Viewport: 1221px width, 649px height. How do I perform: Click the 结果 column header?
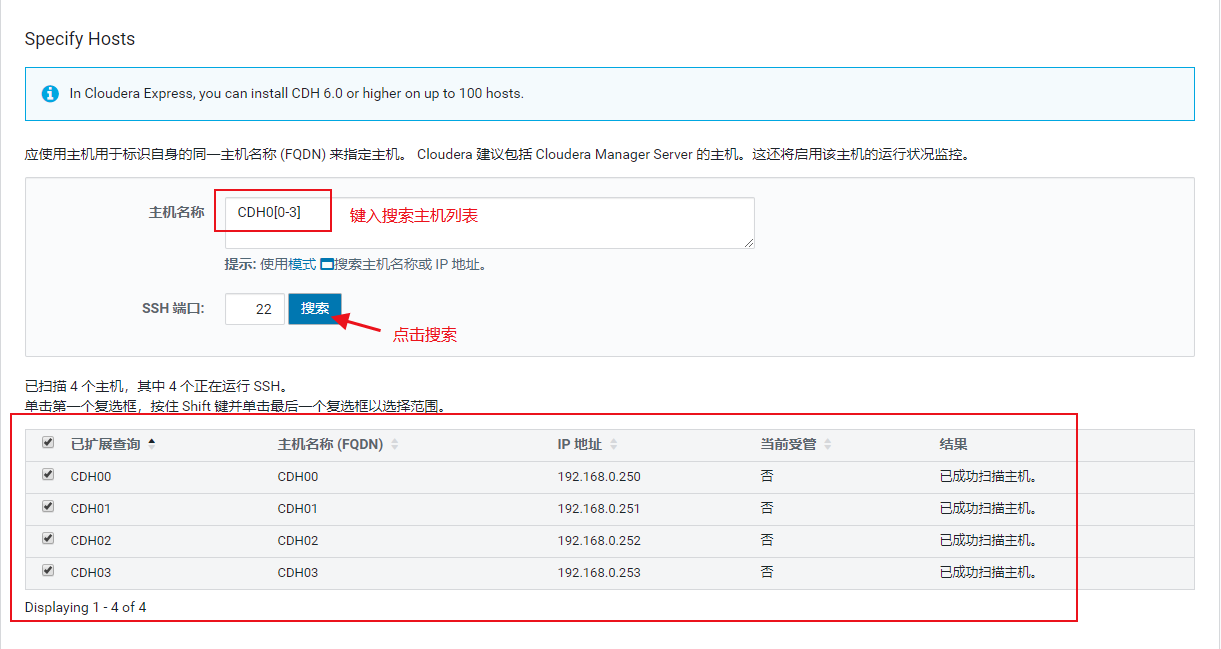[x=953, y=444]
